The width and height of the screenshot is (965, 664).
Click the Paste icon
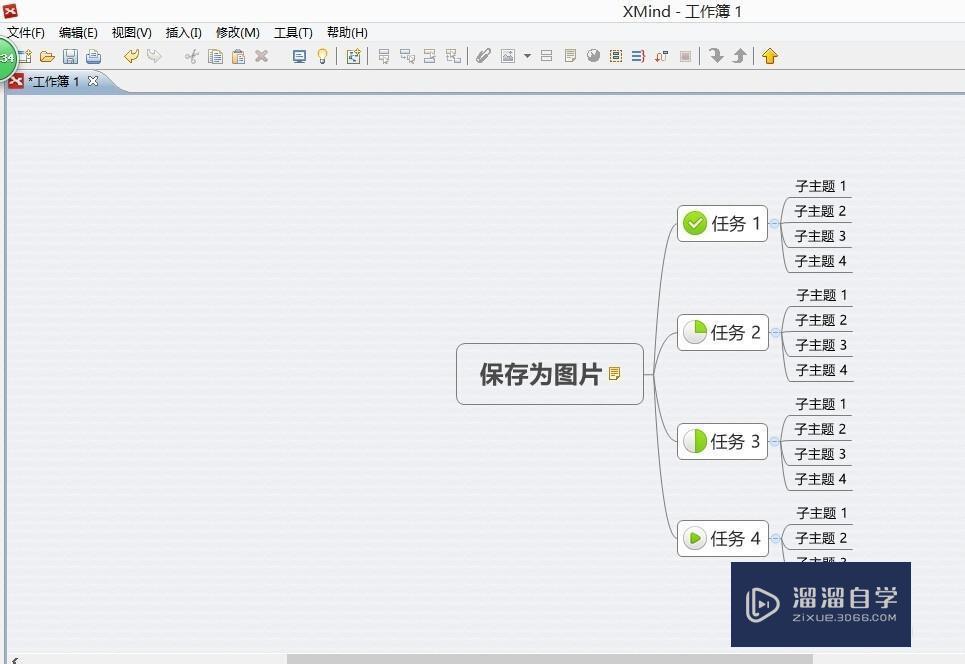click(x=238, y=56)
